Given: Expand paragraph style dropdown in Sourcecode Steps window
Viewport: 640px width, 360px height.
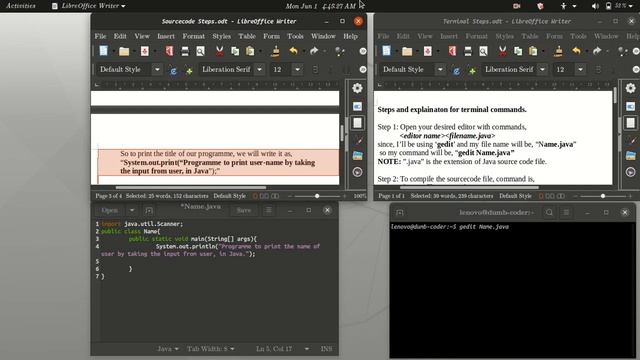Looking at the screenshot, I should [x=157, y=70].
